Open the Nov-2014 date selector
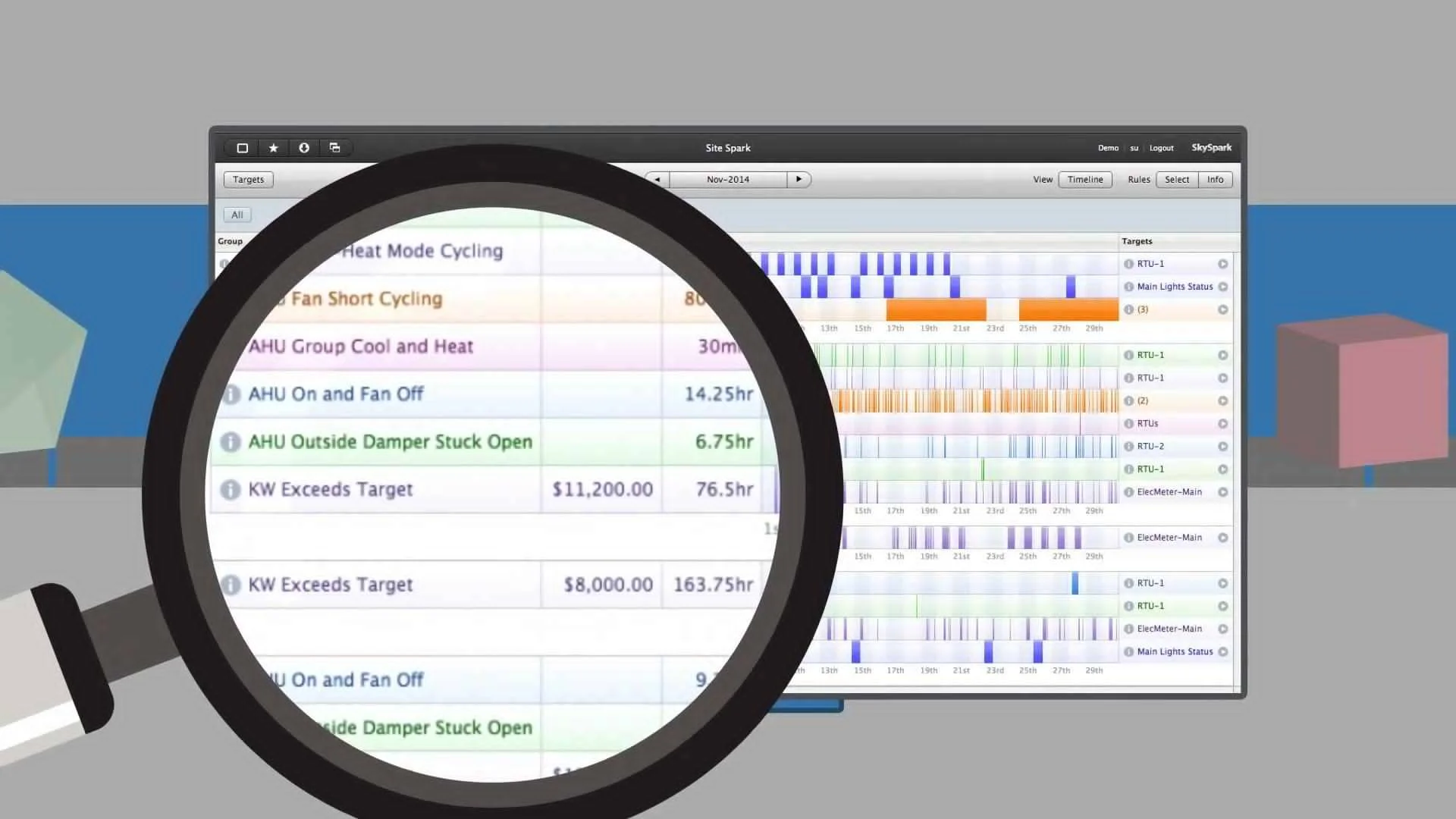 pos(727,180)
